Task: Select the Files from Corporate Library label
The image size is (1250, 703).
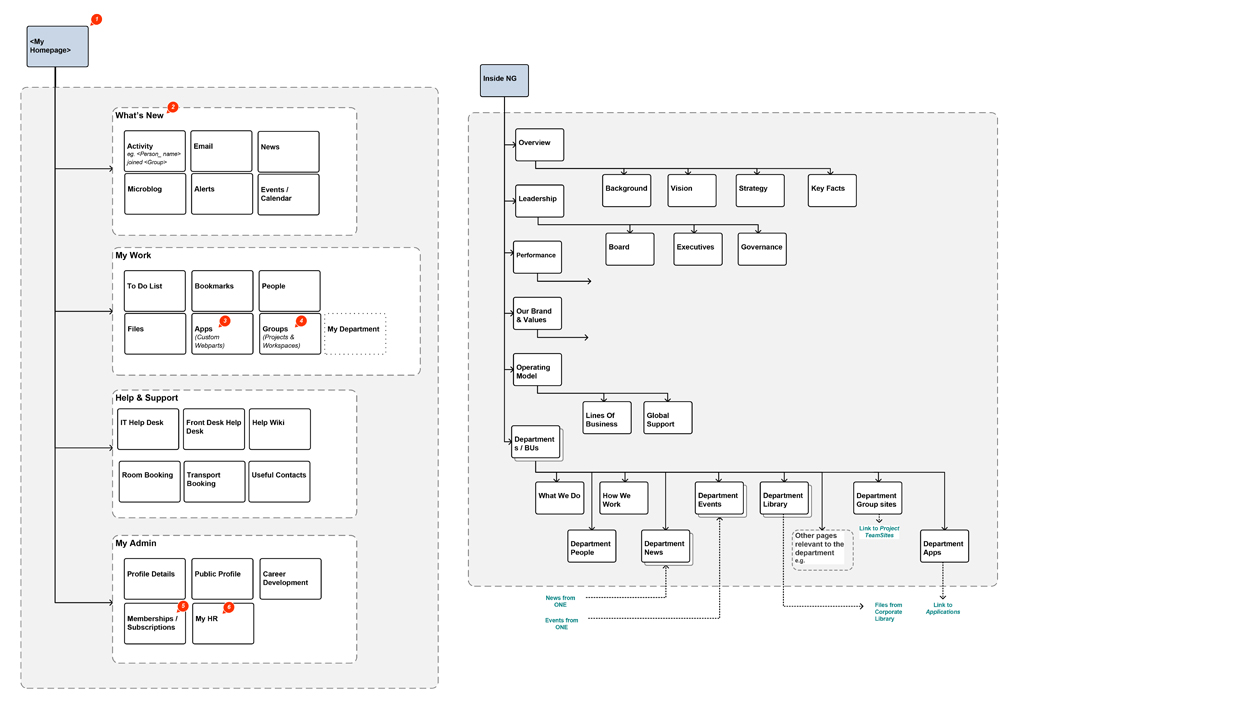Action: 887,612
